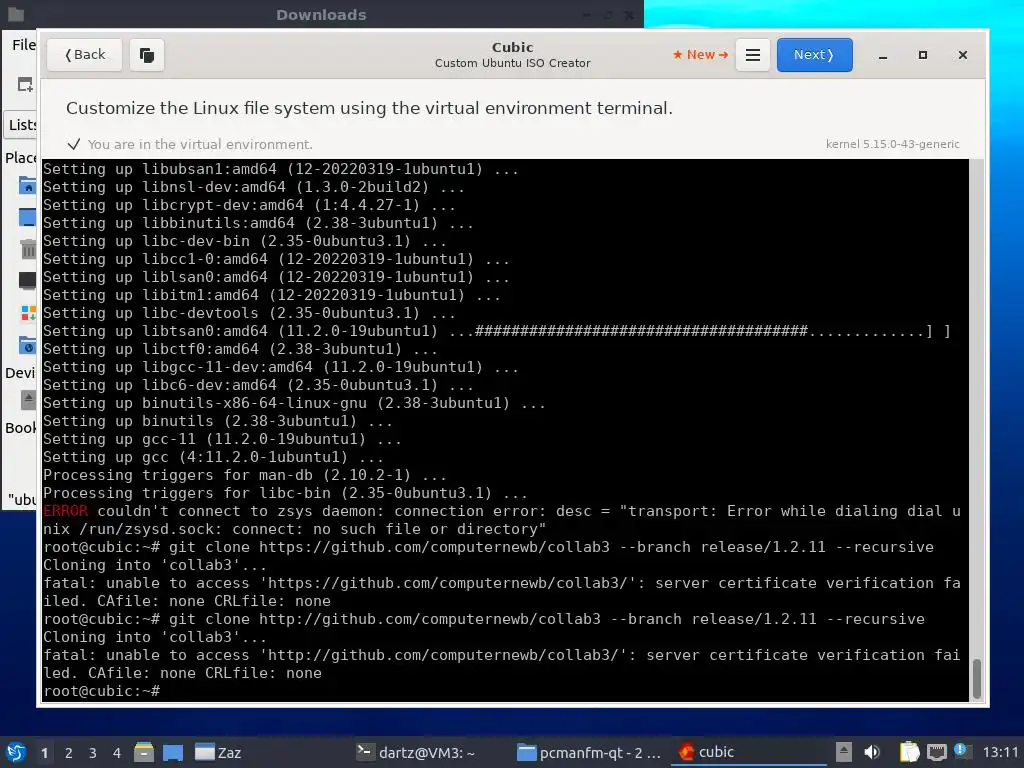Click the 'kernel 5.15.0-43-generic' label
Image resolution: width=1024 pixels, height=768 pixels.
893,144
